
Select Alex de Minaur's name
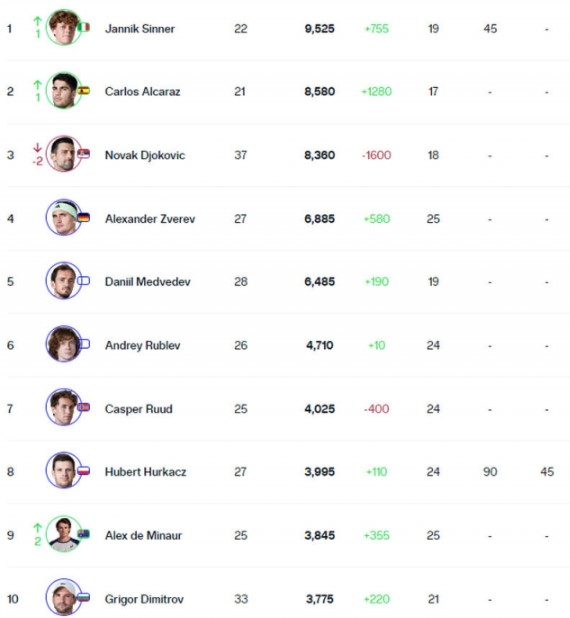pos(143,536)
